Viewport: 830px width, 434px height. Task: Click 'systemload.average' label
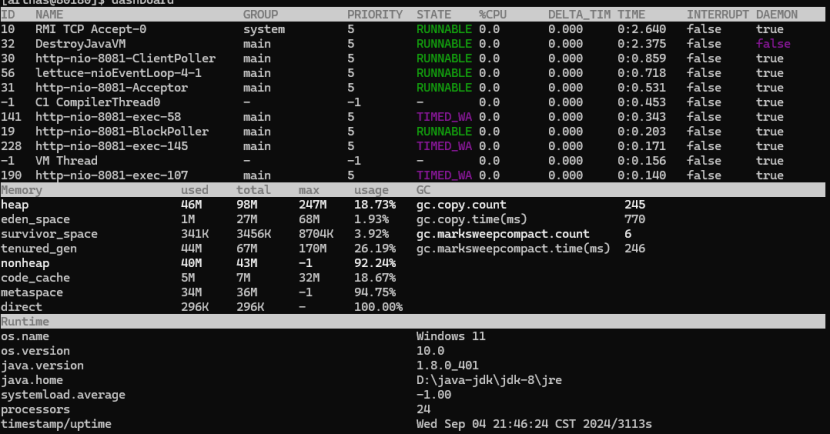[63, 395]
